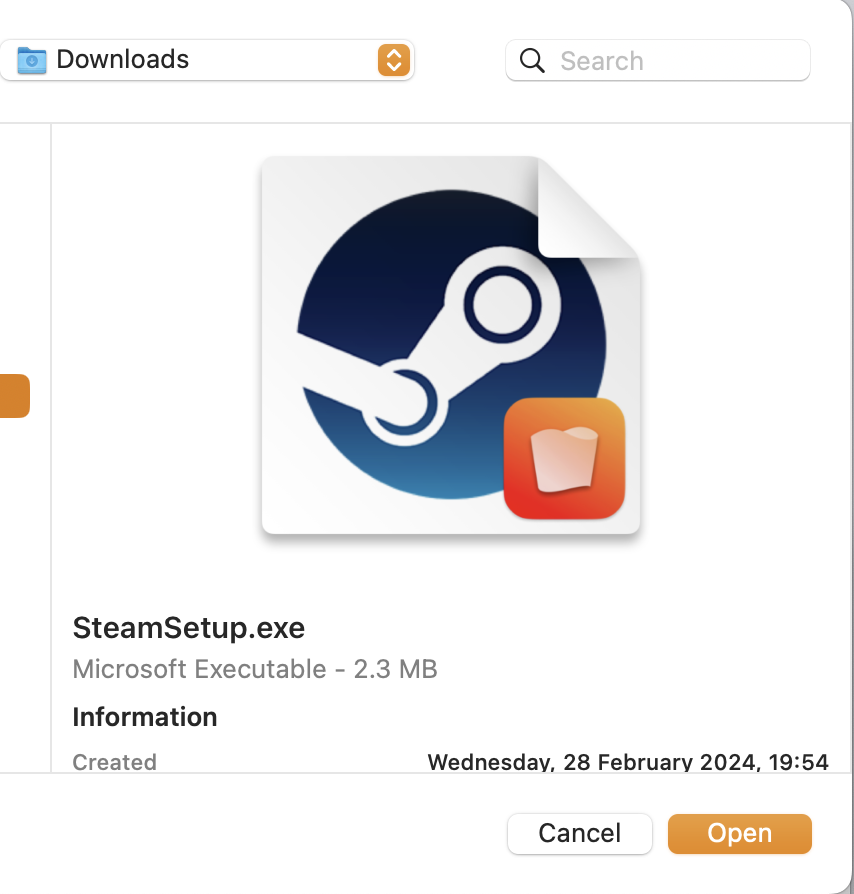
Task: Click the Microsoft Executable file type text
Action: tap(200, 669)
